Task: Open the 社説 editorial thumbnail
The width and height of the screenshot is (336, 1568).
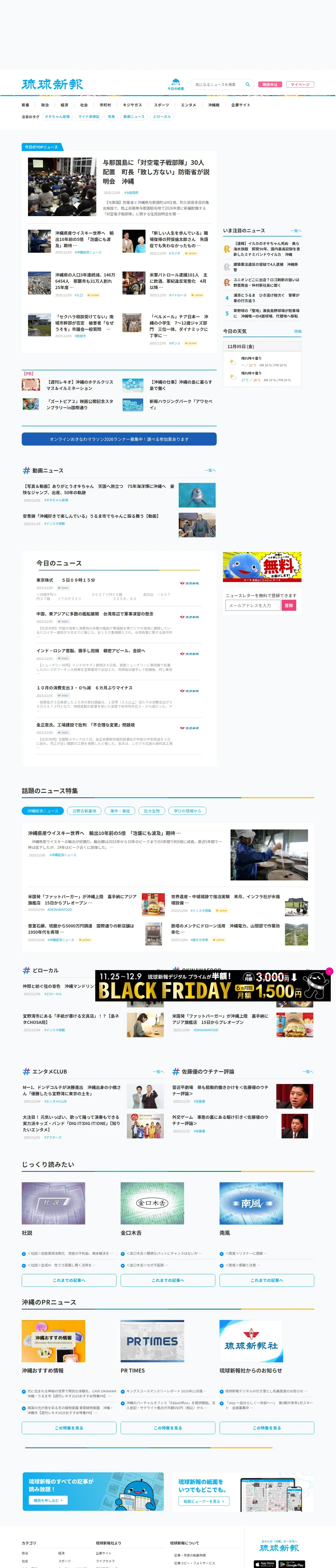Action: point(53,1203)
